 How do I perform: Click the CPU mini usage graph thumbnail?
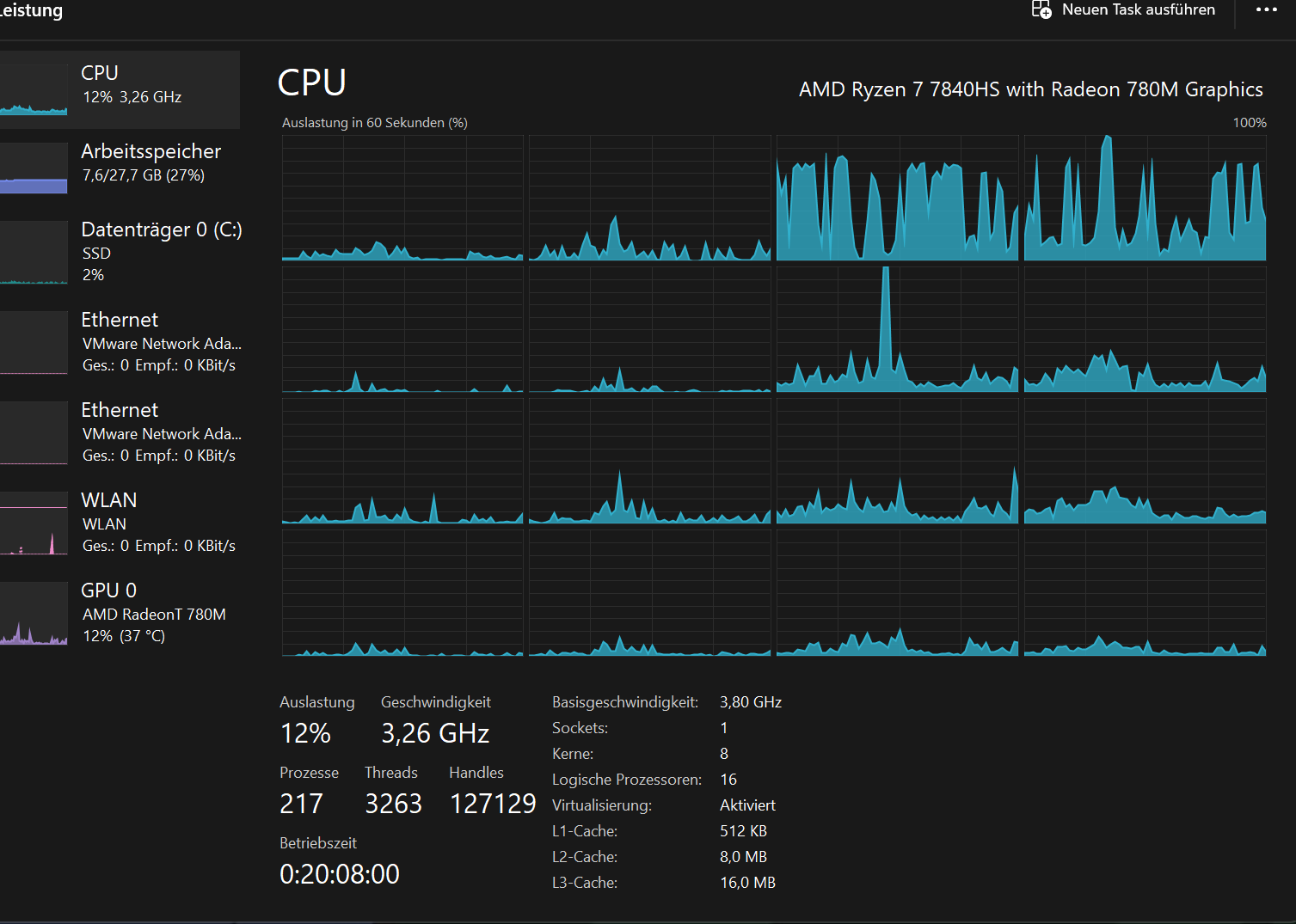[x=34, y=89]
